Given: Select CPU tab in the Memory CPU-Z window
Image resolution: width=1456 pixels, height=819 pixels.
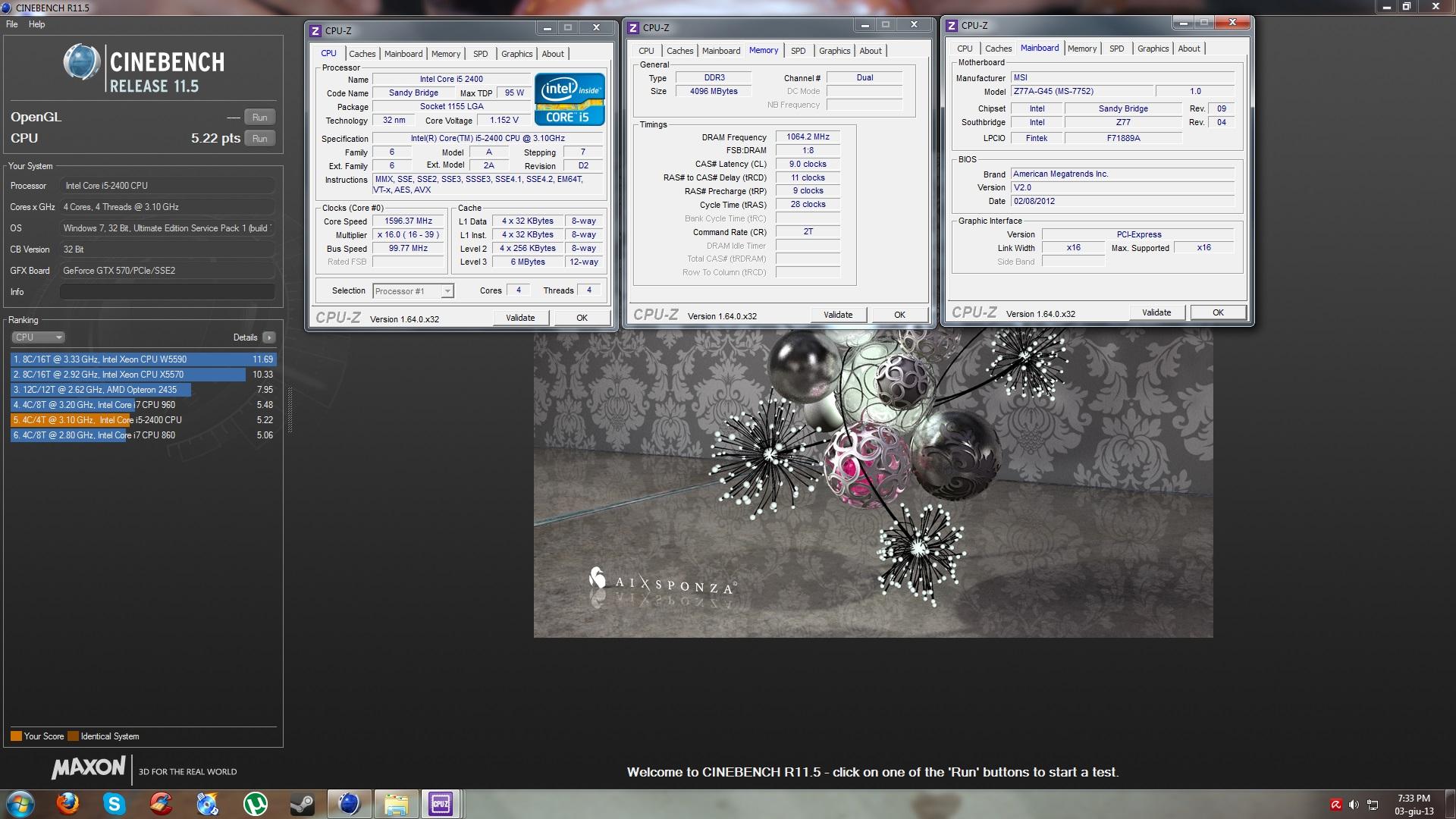Looking at the screenshot, I should [x=646, y=51].
